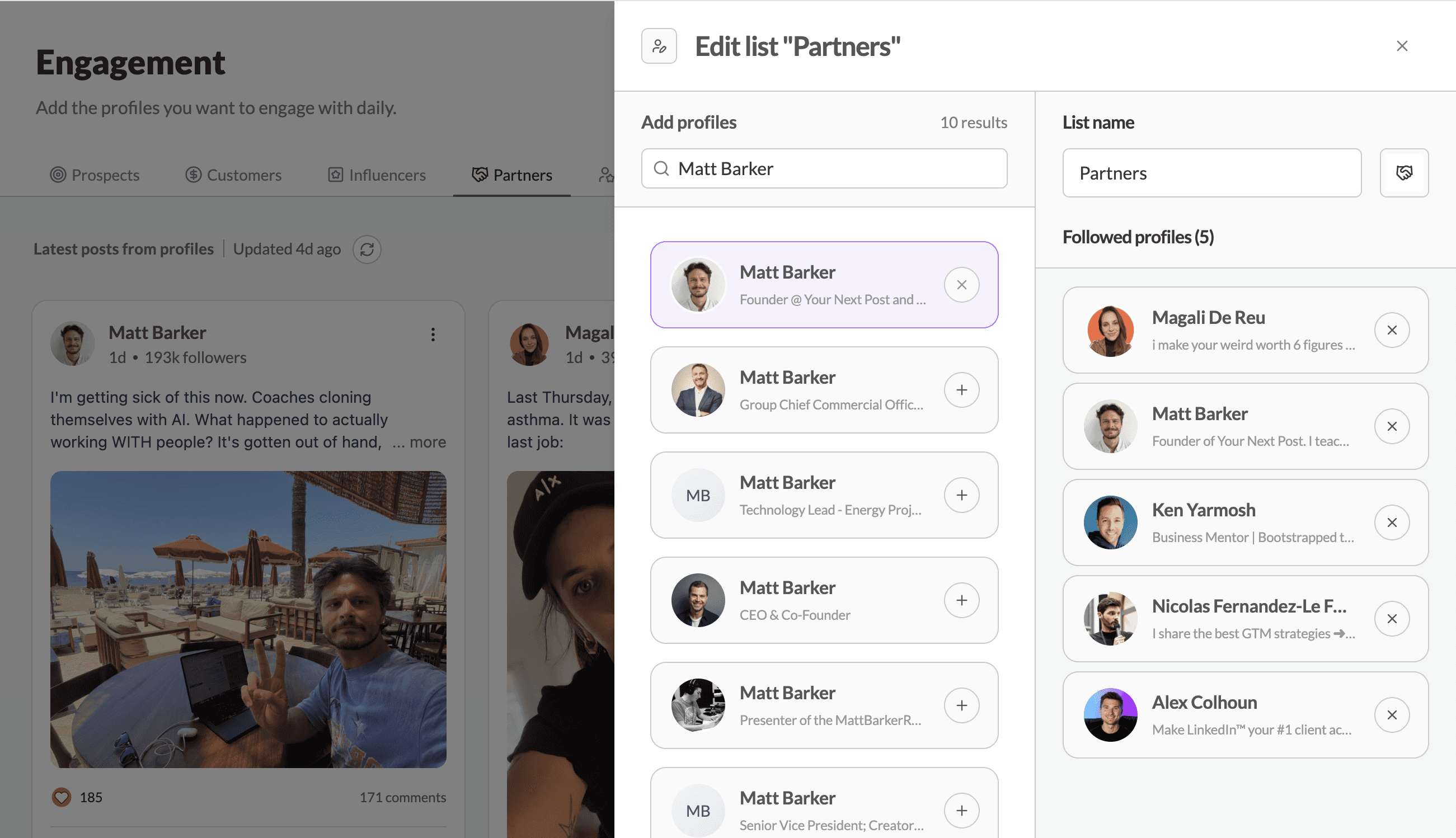Image resolution: width=1456 pixels, height=838 pixels.
Task: Remove Magali De Reu from followed profiles
Action: click(x=1392, y=330)
